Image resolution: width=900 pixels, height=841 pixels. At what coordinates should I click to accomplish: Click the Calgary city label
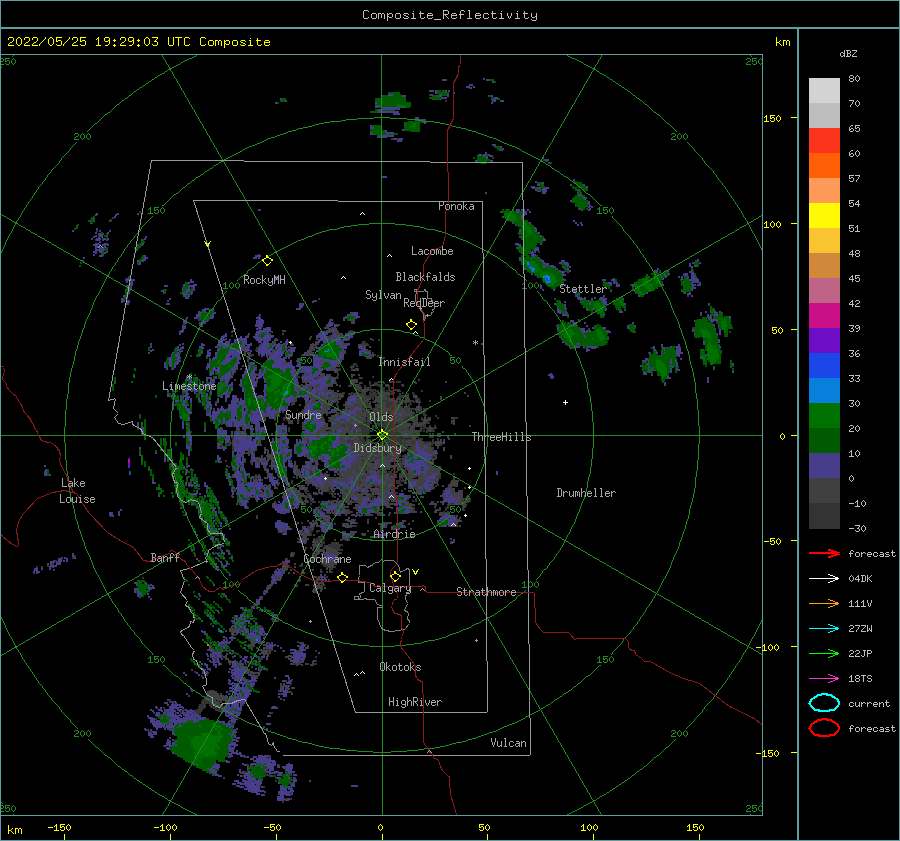[x=390, y=588]
